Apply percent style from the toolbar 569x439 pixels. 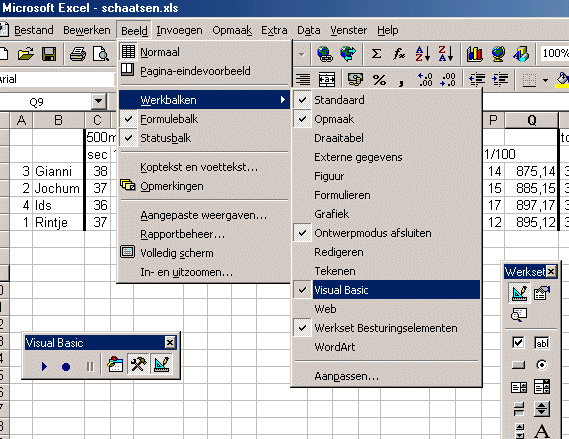click(x=379, y=80)
